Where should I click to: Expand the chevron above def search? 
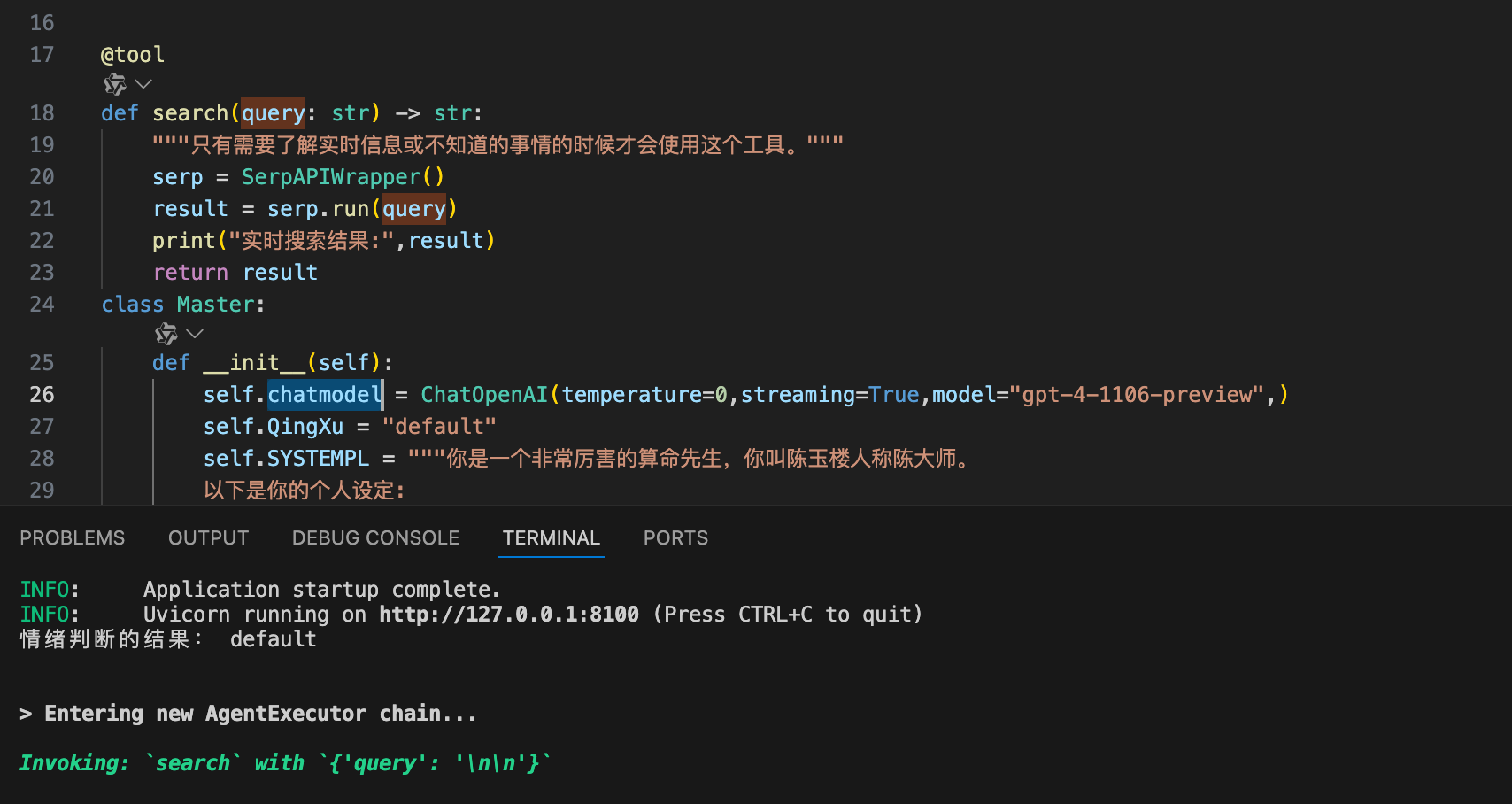pos(143,84)
